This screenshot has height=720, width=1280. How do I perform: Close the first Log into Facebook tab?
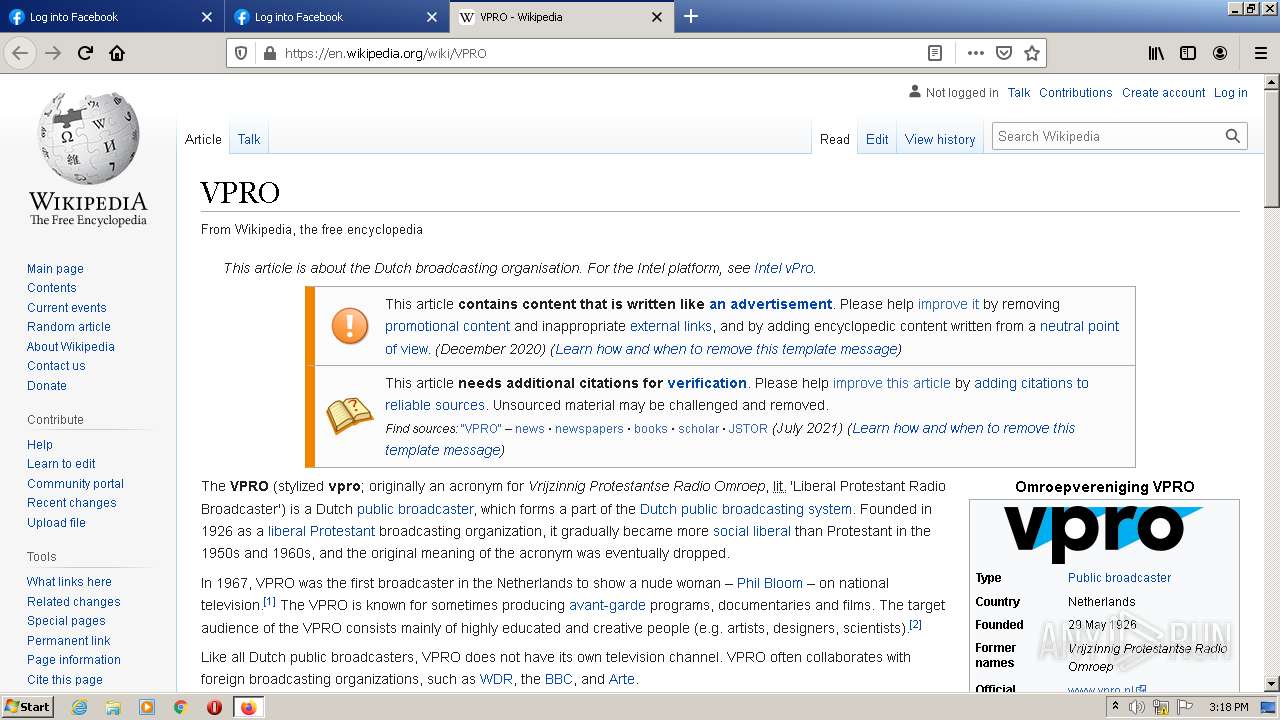(207, 17)
